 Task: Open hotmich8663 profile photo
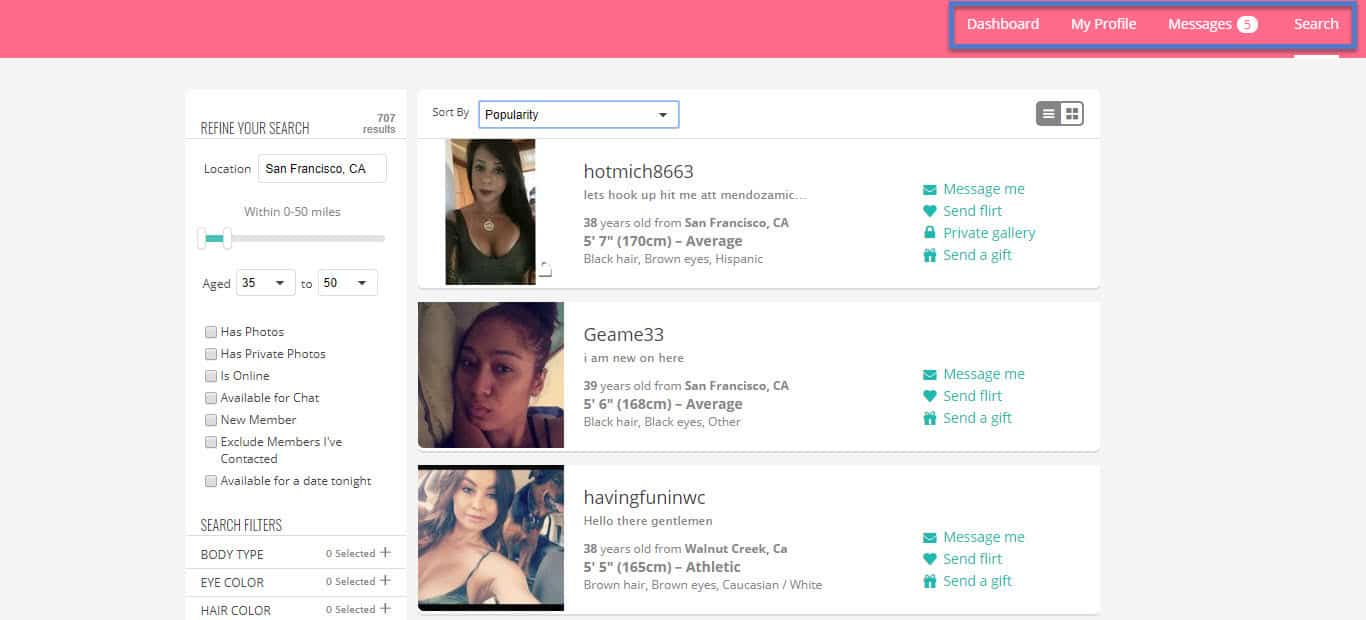490,212
